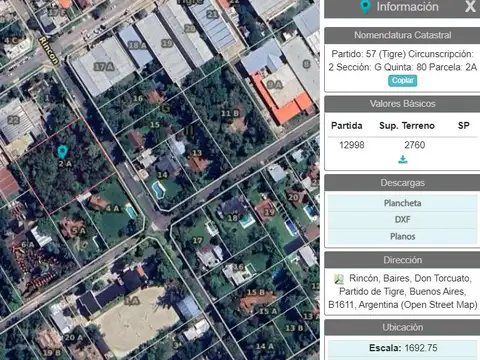Select parcel 15 on the map
This screenshot has height=360, width=480.
[155, 124]
